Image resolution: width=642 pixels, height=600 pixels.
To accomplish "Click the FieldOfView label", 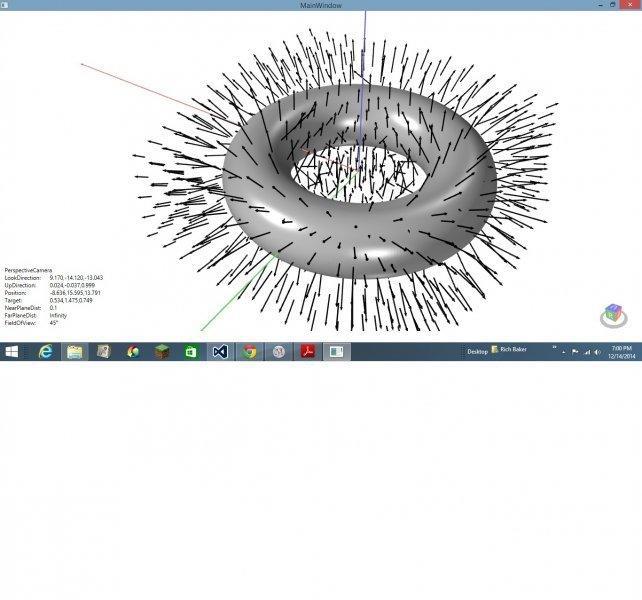I will point(20,323).
